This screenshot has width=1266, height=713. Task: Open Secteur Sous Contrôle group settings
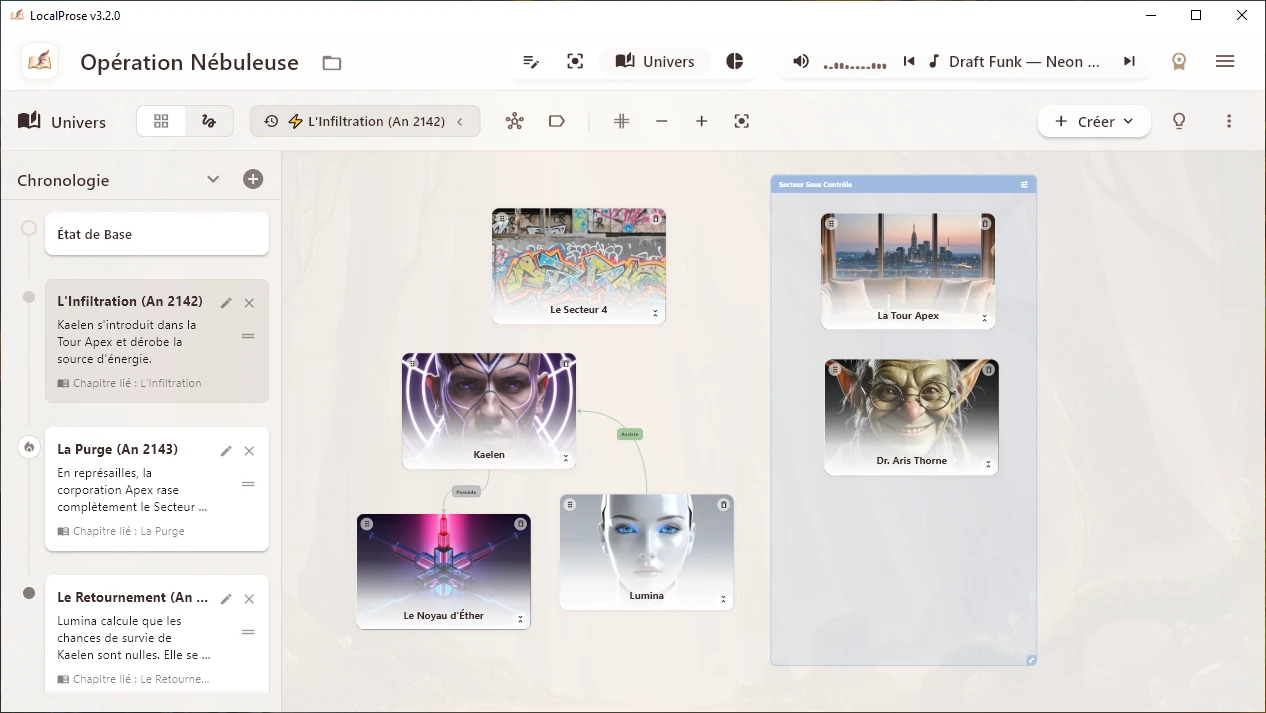tap(1024, 185)
